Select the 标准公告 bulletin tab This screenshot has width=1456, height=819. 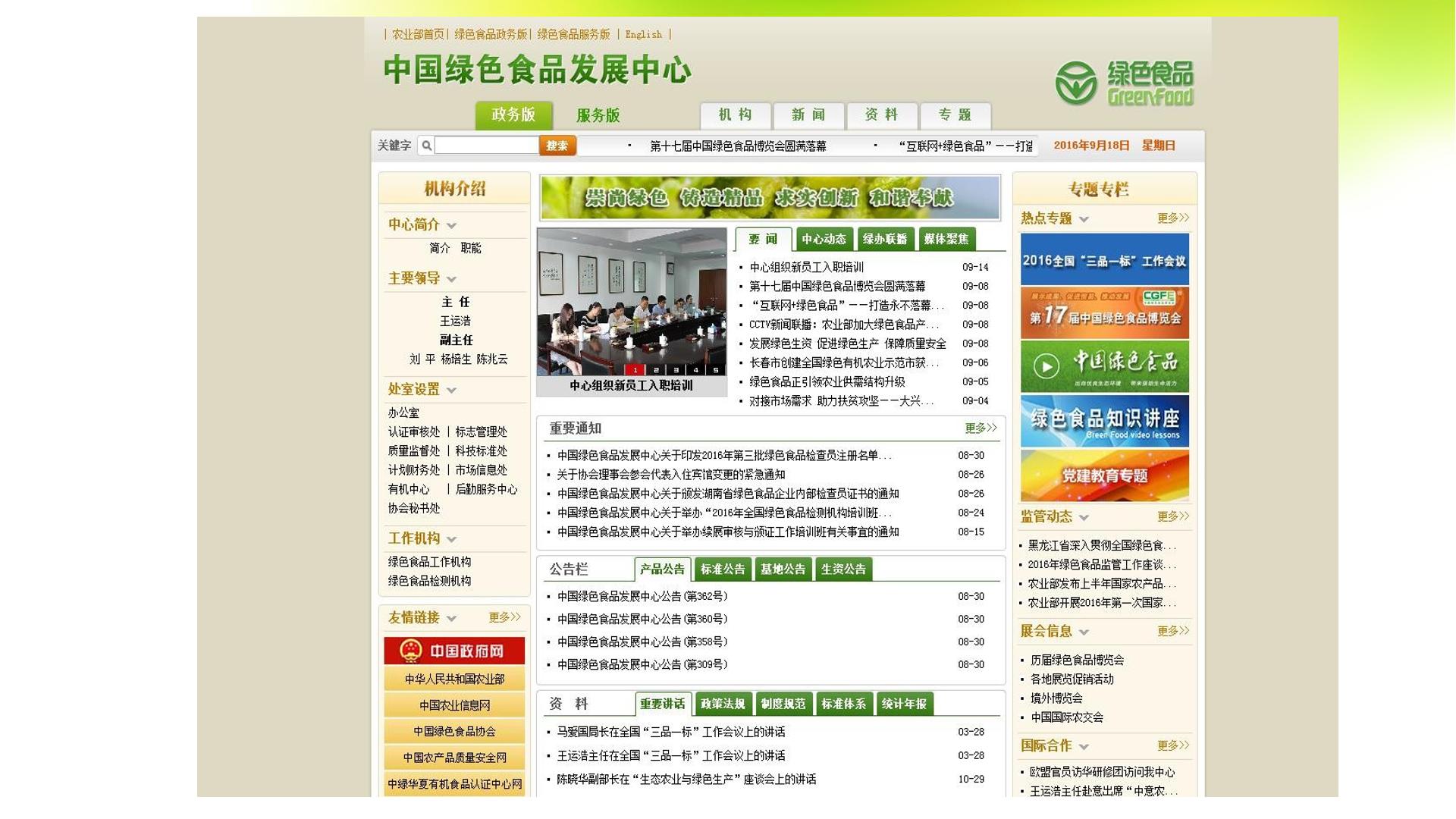tap(723, 569)
